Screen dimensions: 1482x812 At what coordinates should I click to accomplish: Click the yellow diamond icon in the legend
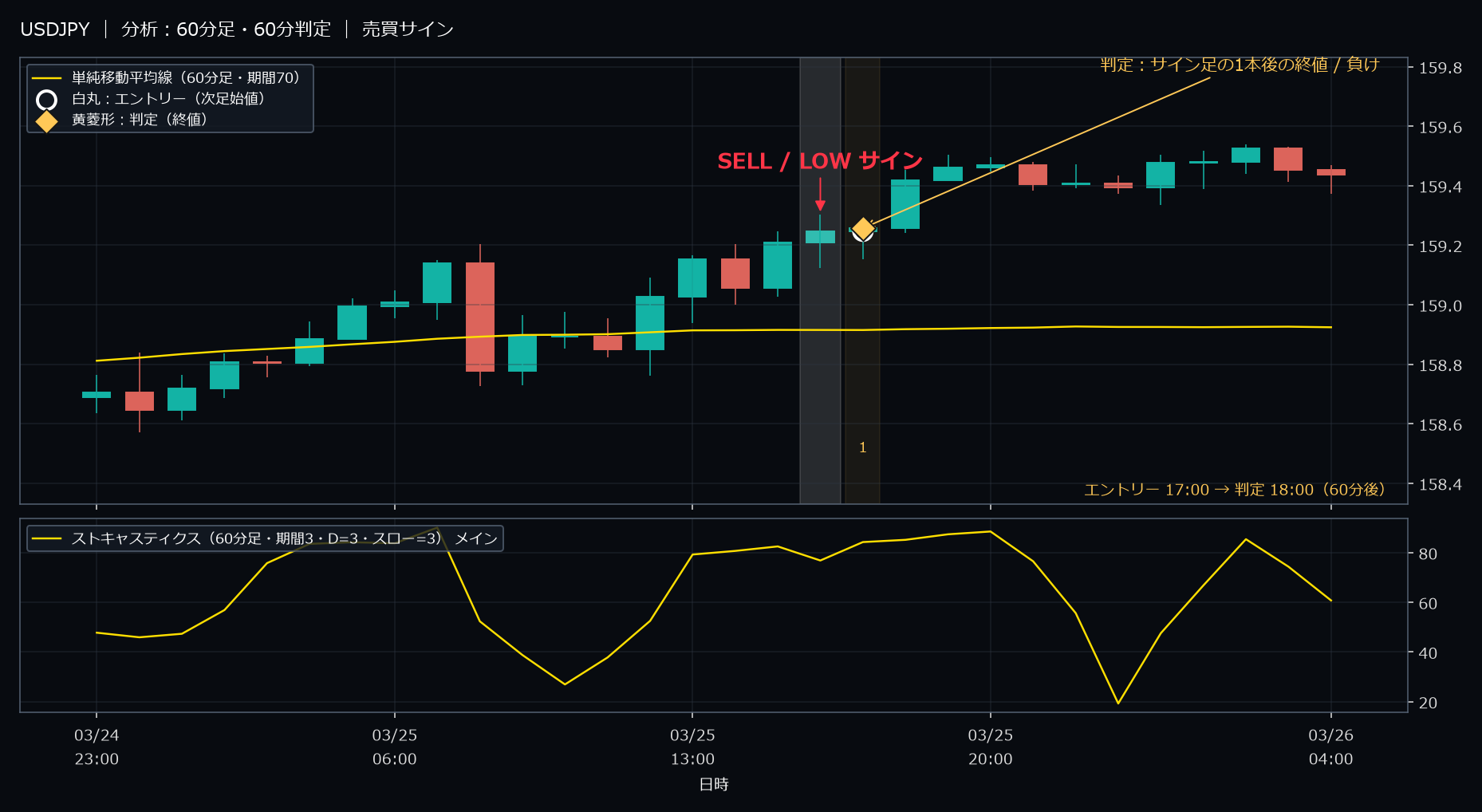coord(47,121)
